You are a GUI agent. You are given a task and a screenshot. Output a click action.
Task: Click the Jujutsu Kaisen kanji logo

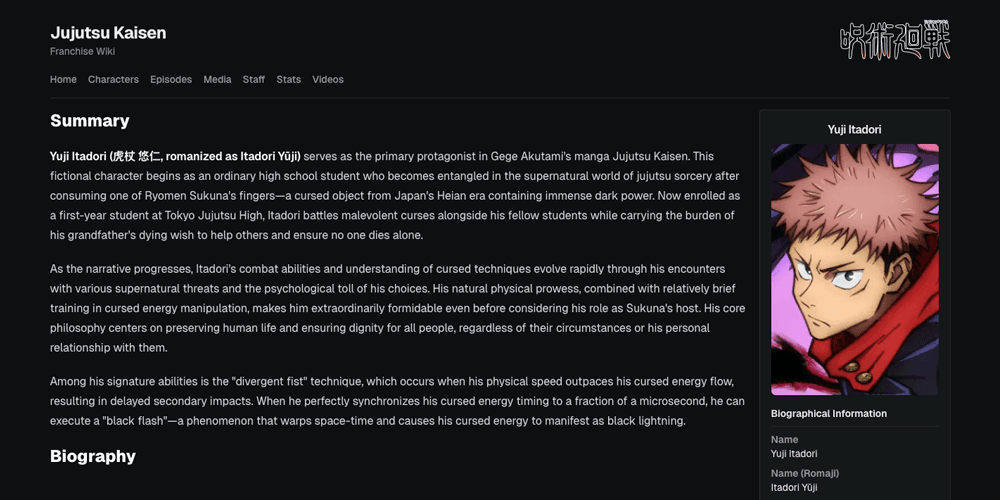pos(894,41)
